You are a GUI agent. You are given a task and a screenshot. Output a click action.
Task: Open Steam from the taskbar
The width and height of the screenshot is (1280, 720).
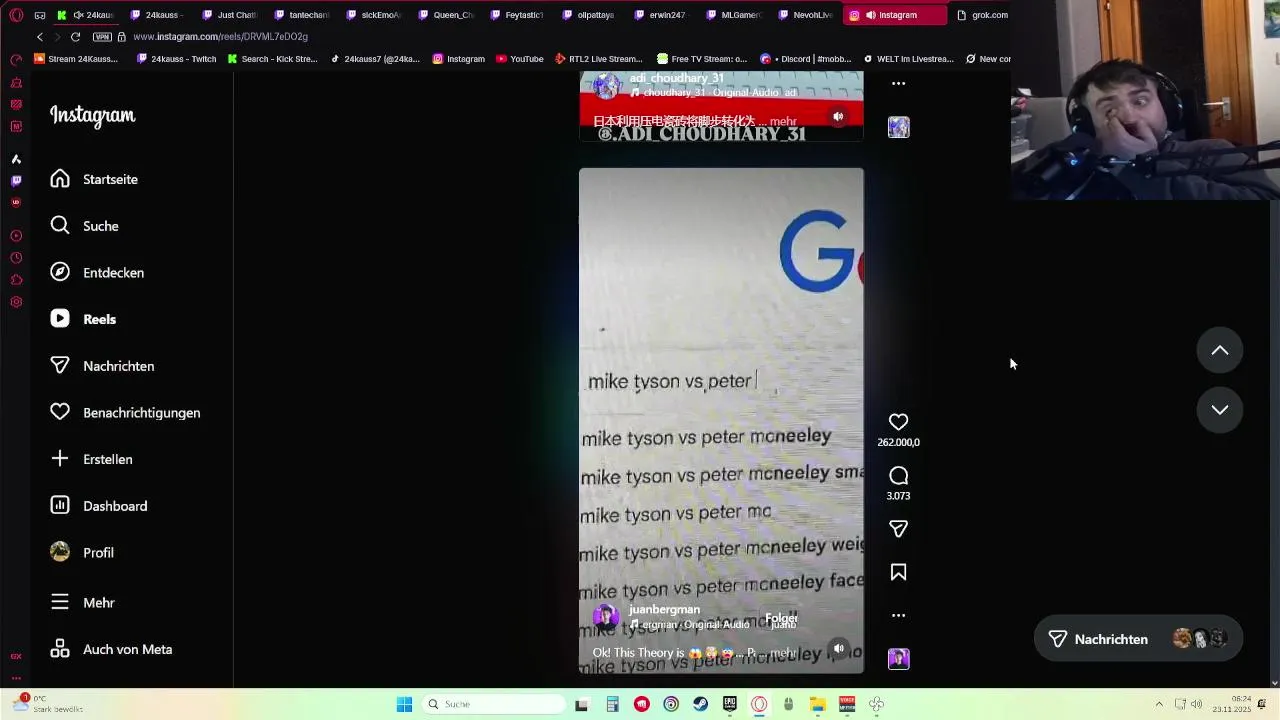(700, 704)
